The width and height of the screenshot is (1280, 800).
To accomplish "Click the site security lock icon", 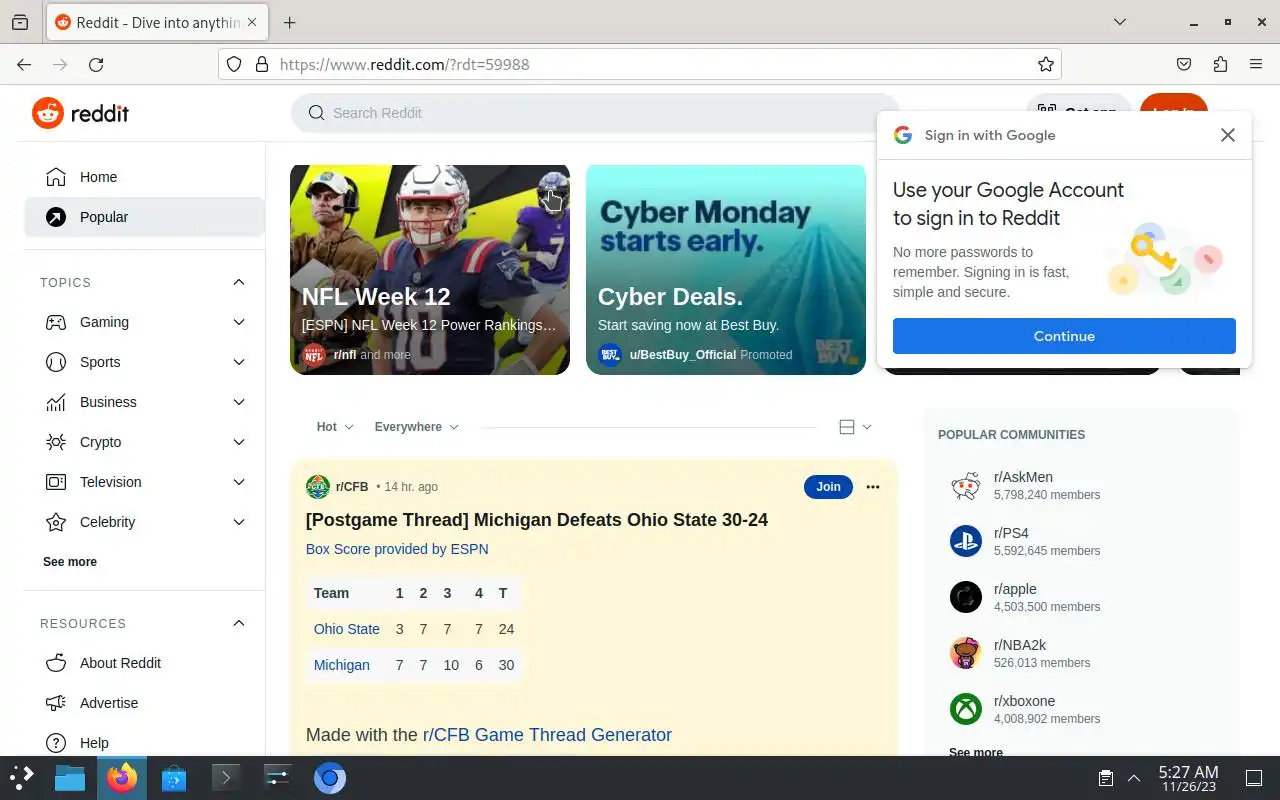I will (262, 64).
